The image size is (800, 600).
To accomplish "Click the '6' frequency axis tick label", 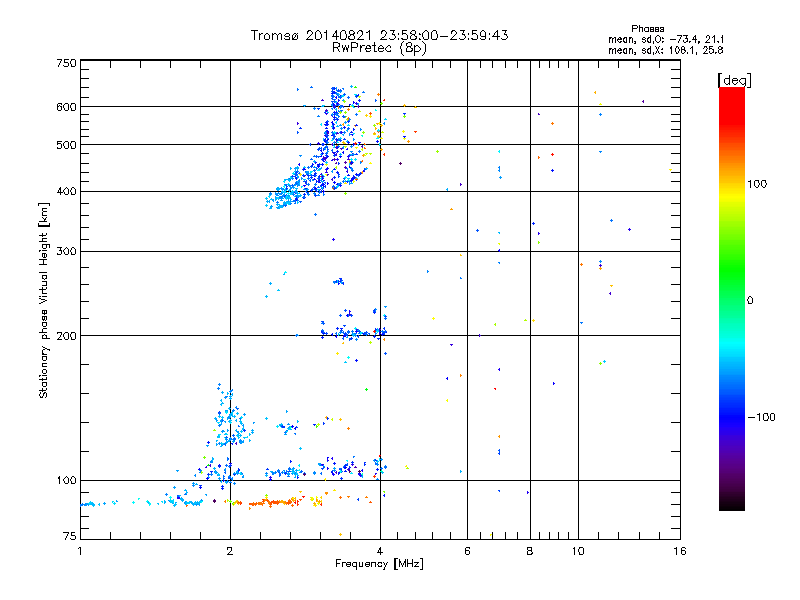I will click(467, 551).
